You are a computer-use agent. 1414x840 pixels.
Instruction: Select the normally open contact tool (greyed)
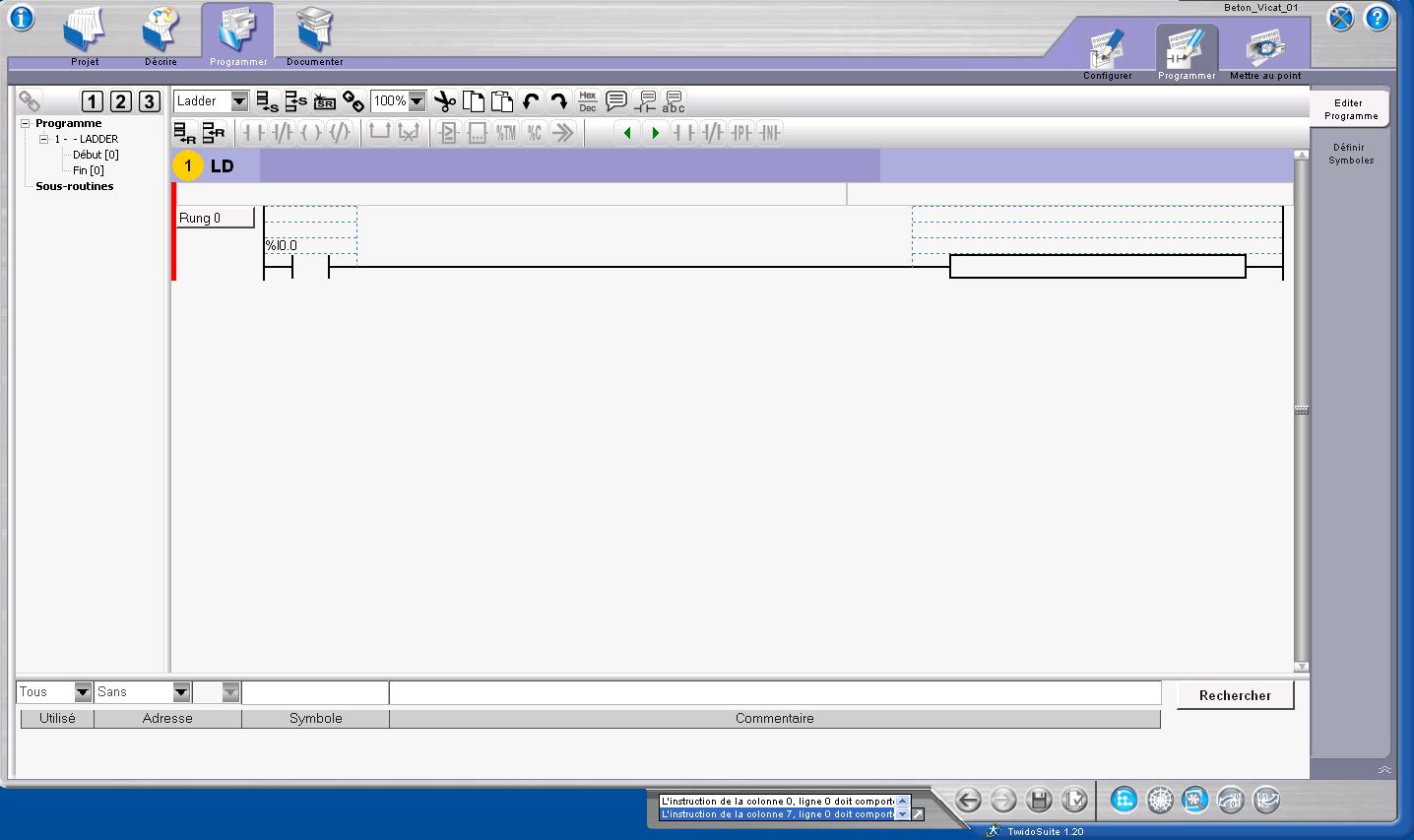(x=254, y=132)
